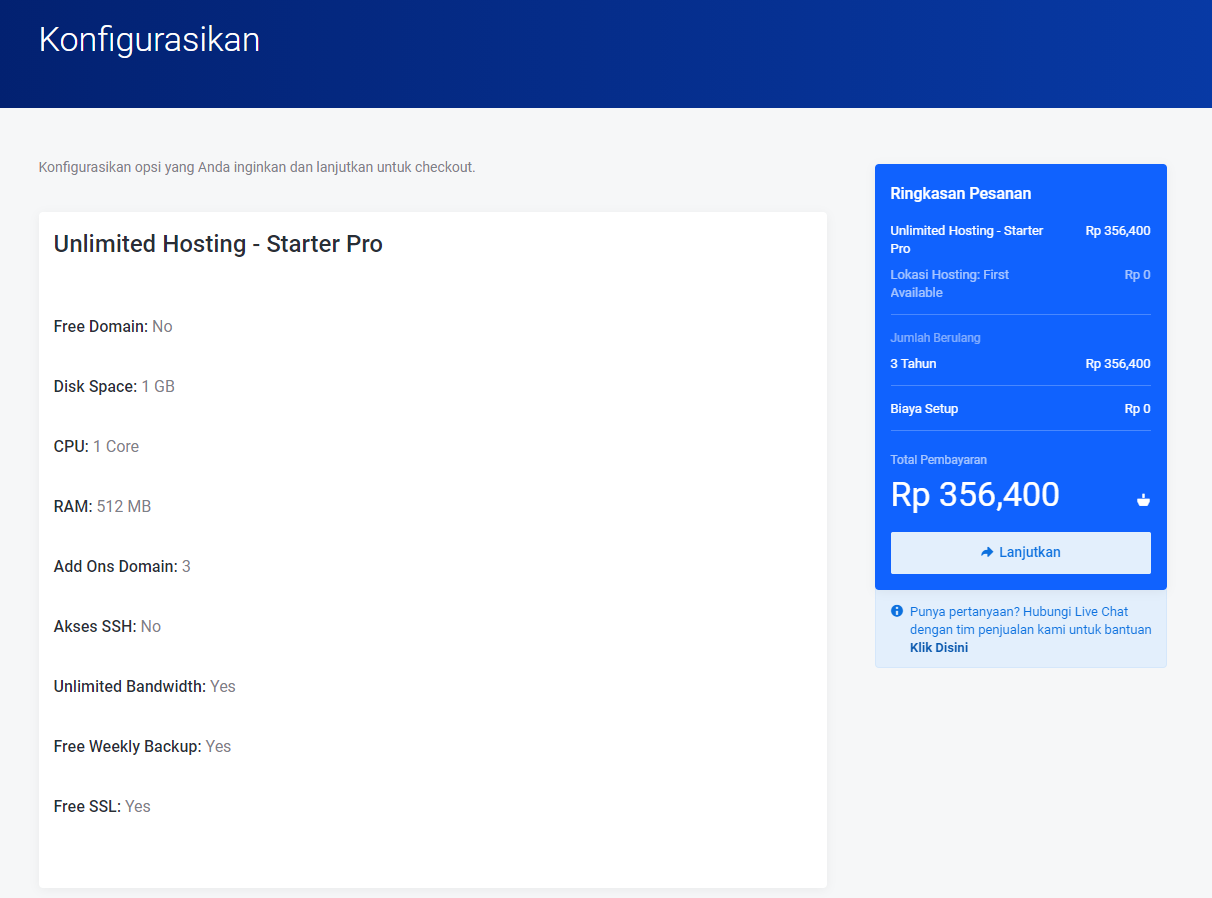The height and width of the screenshot is (898, 1212).
Task: Click the Add Ons Domain entry
Action: (122, 567)
